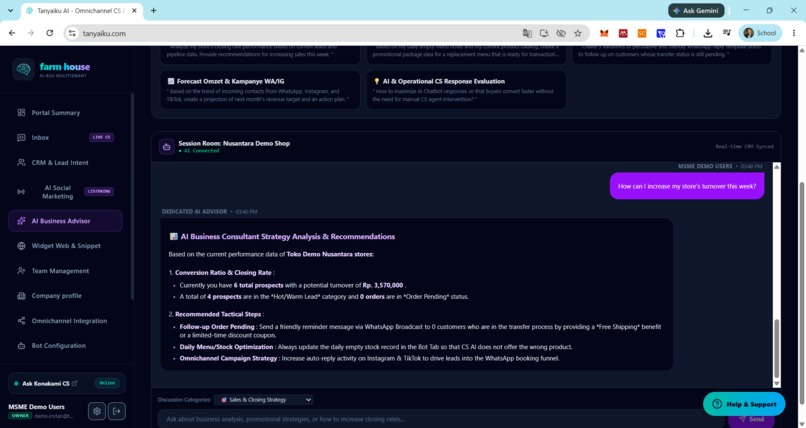Select Forecast Omzet & Kampanye WA/IG prompt card

tap(260, 90)
